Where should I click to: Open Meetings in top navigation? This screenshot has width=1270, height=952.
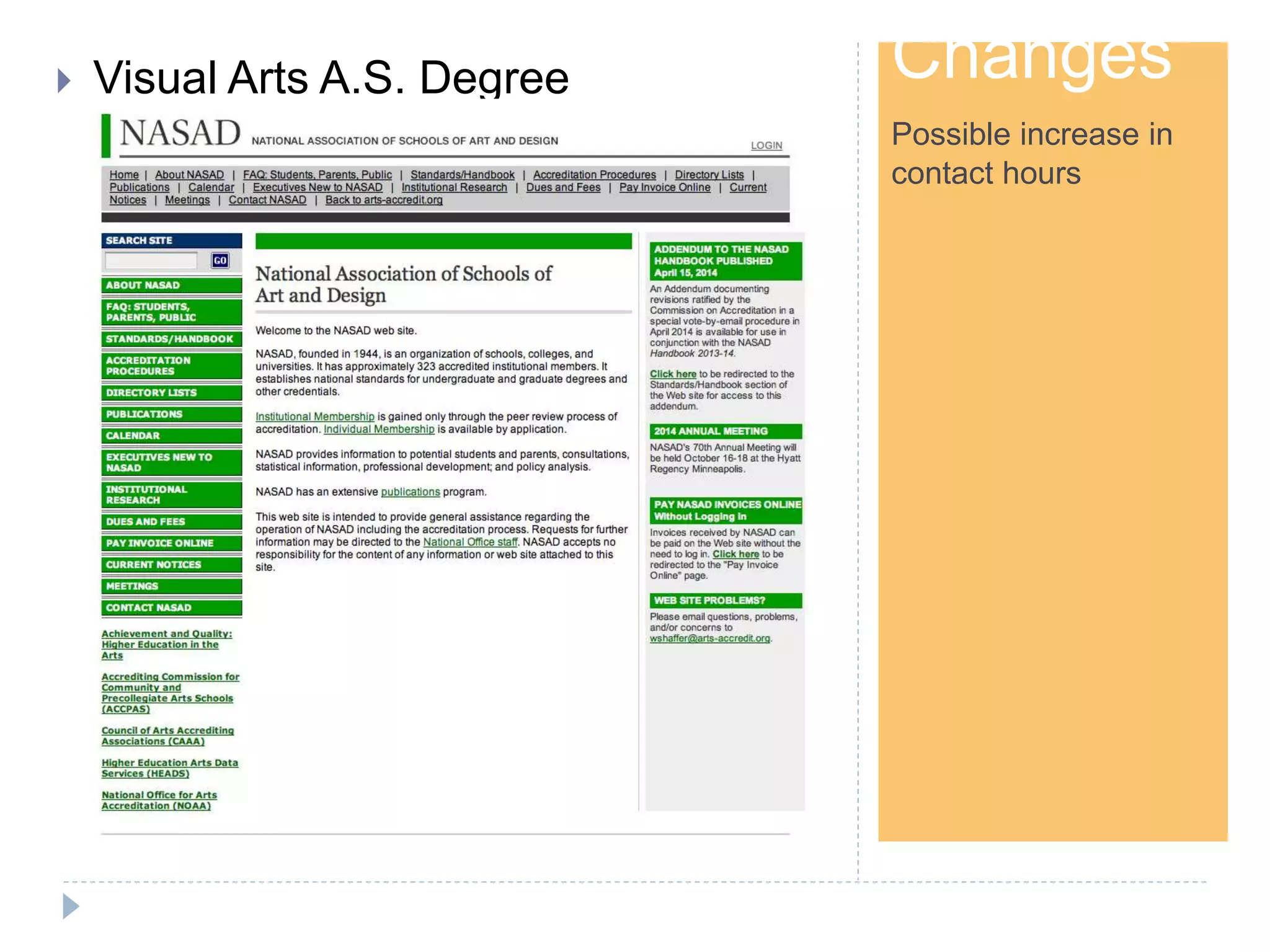[187, 200]
